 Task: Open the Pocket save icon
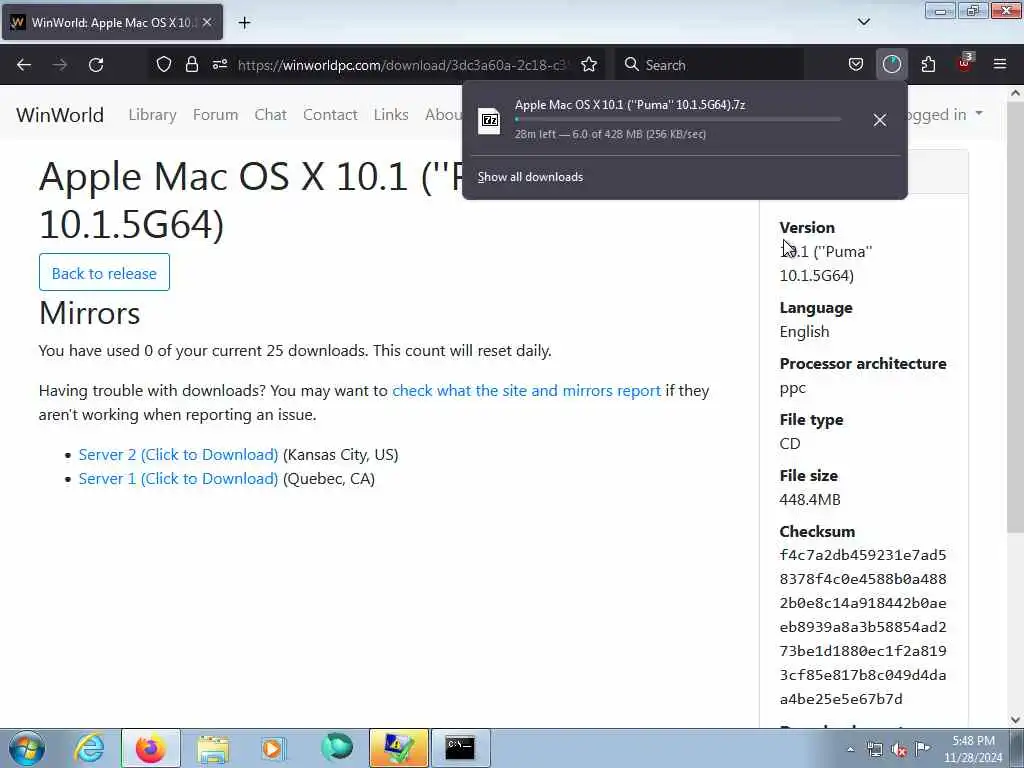856,64
